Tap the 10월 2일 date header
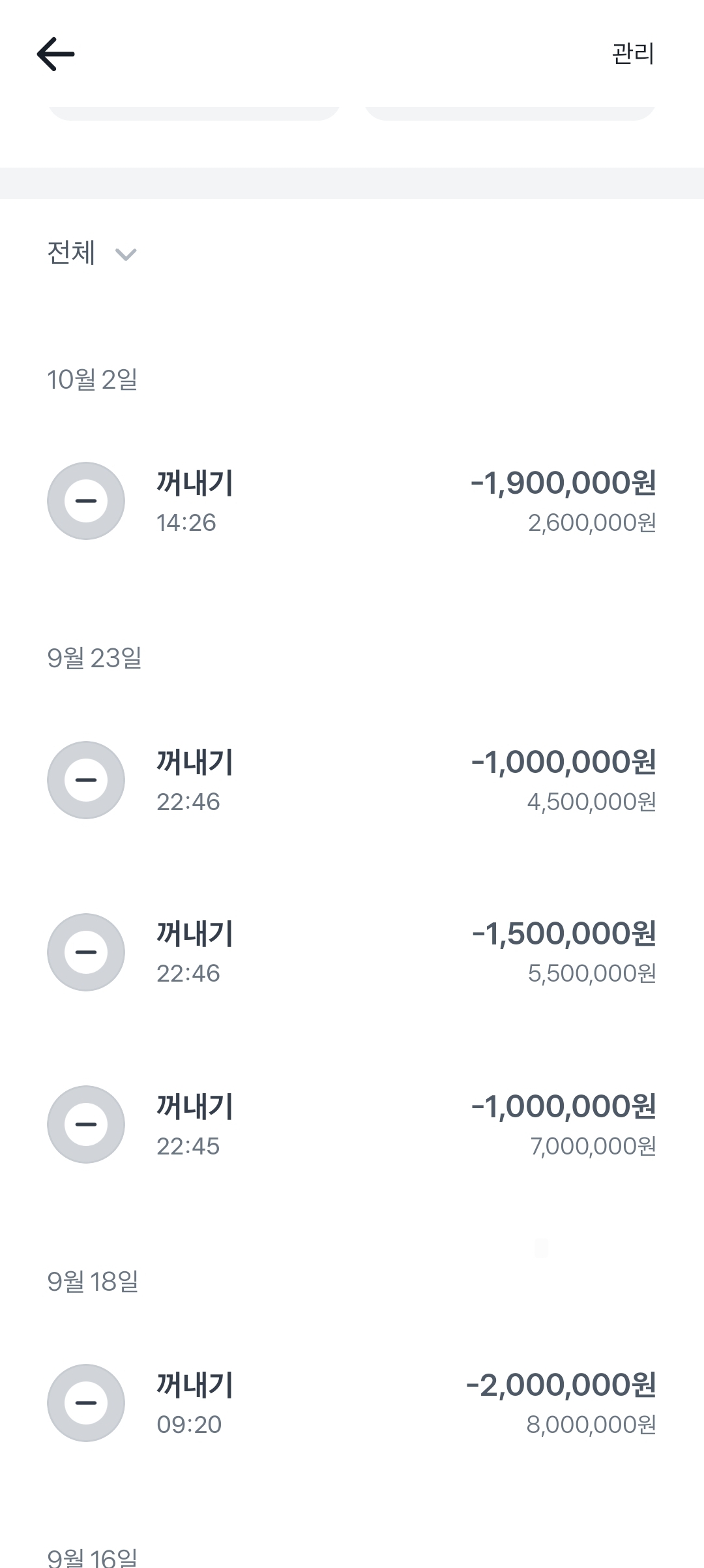The image size is (704, 1568). click(x=92, y=380)
